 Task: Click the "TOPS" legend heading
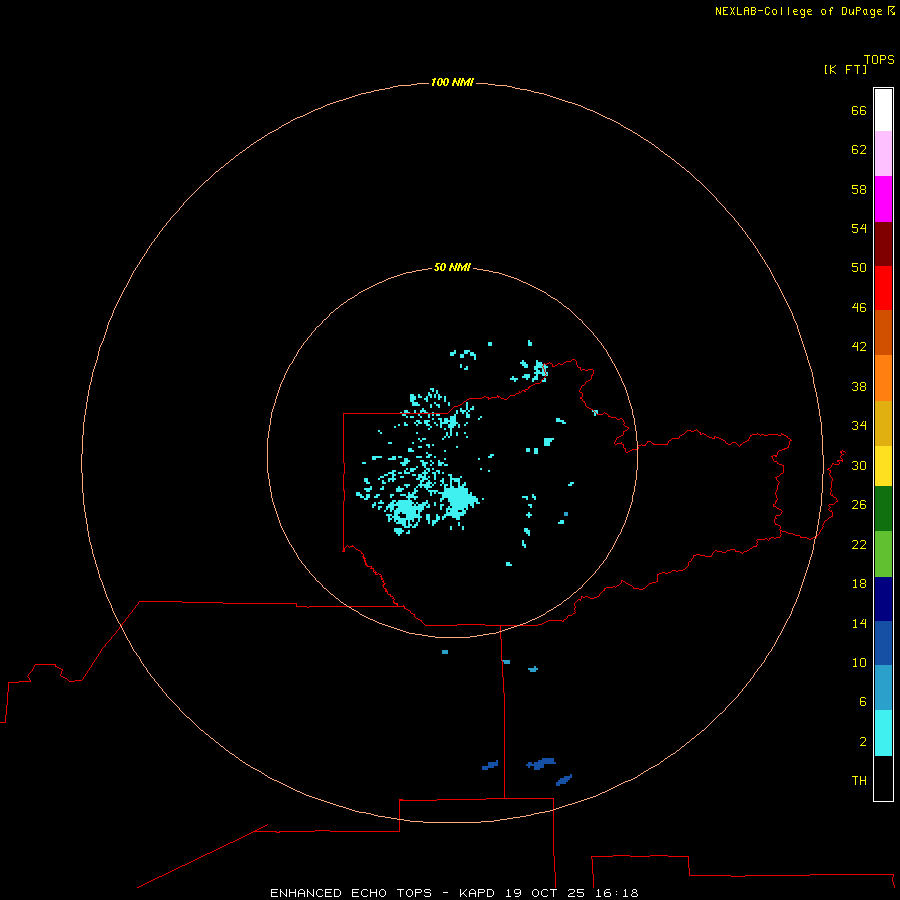[x=879, y=59]
